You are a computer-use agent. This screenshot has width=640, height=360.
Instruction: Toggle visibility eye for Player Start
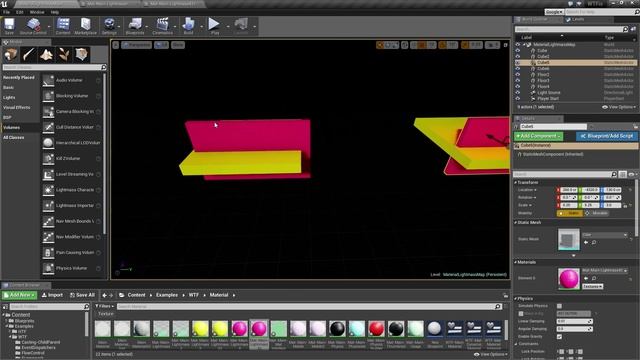(x=518, y=99)
